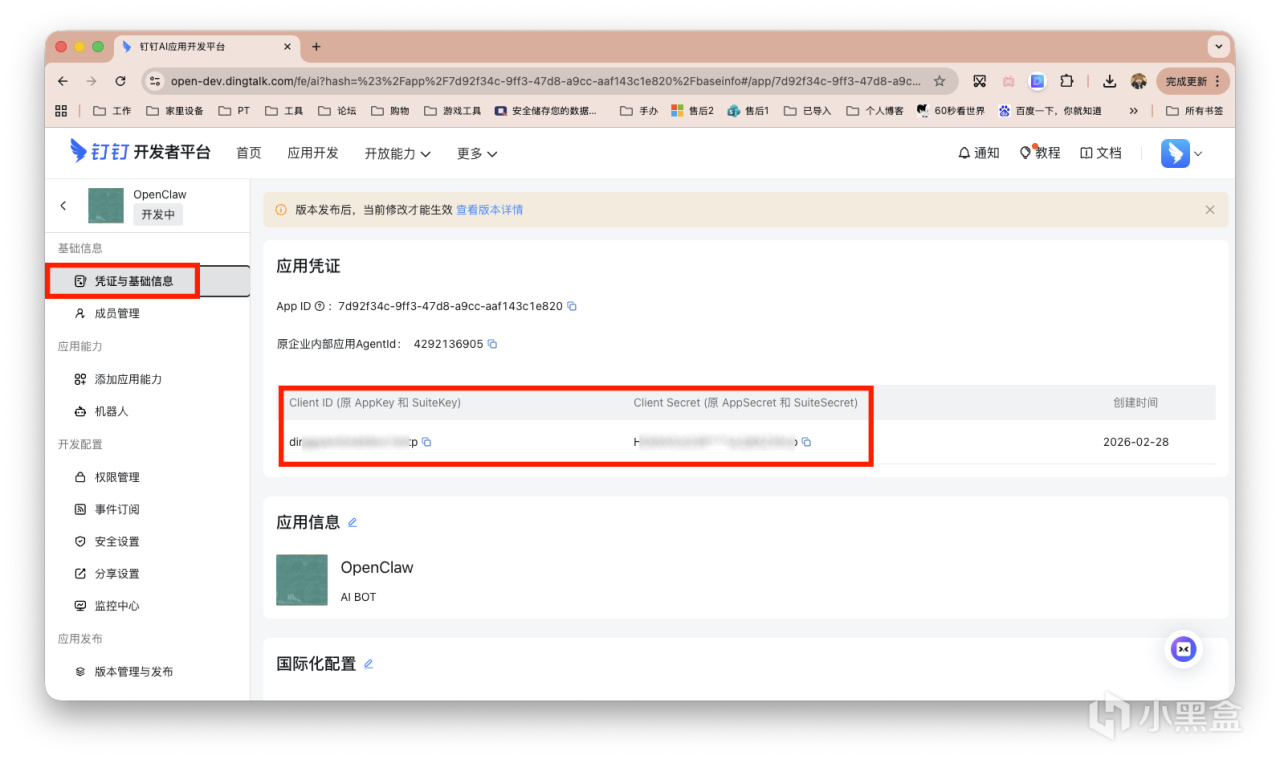Expand the 更多 dropdown
This screenshot has height=760, width=1280.
pyautogui.click(x=477, y=153)
